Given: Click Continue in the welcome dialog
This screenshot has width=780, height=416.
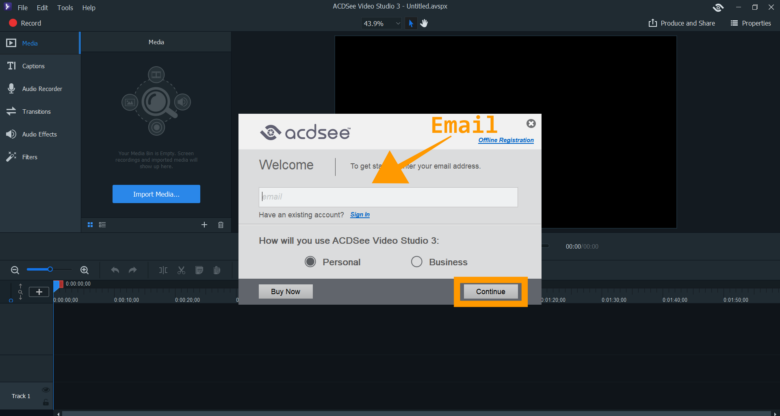Looking at the screenshot, I should pos(490,292).
